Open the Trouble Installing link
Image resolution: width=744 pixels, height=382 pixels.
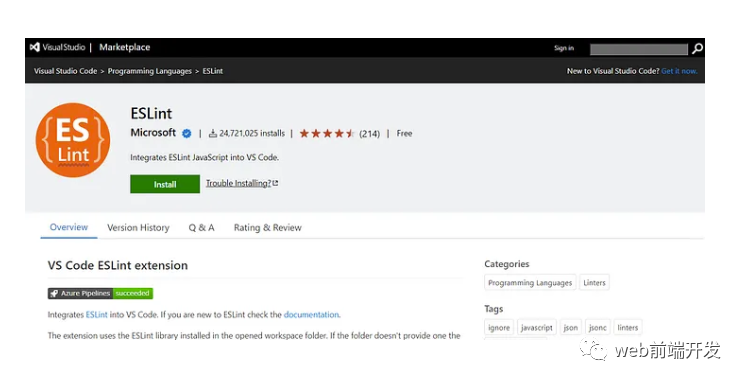pos(242,183)
